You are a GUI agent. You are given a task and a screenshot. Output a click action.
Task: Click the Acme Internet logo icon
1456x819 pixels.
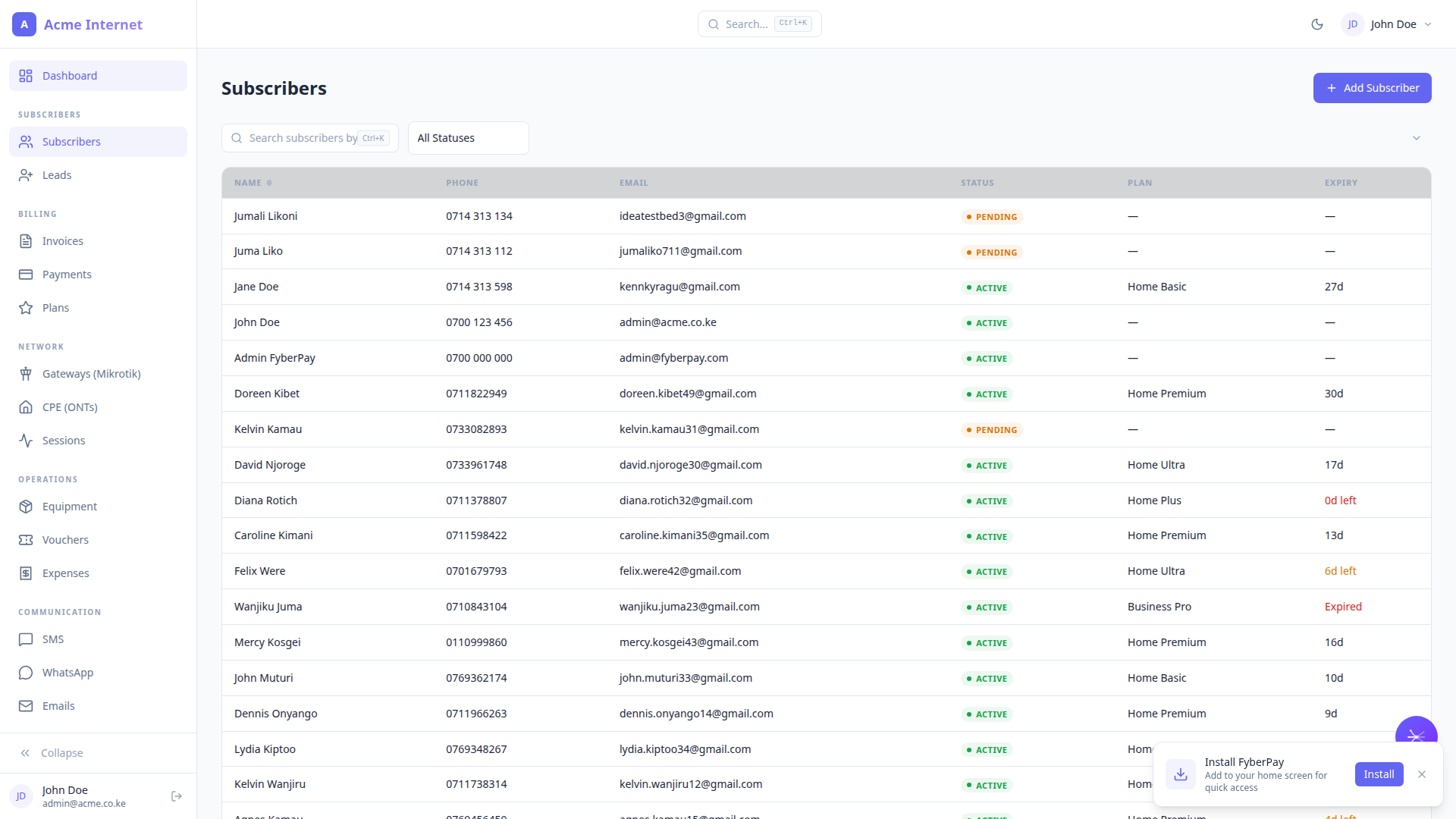pos(24,24)
